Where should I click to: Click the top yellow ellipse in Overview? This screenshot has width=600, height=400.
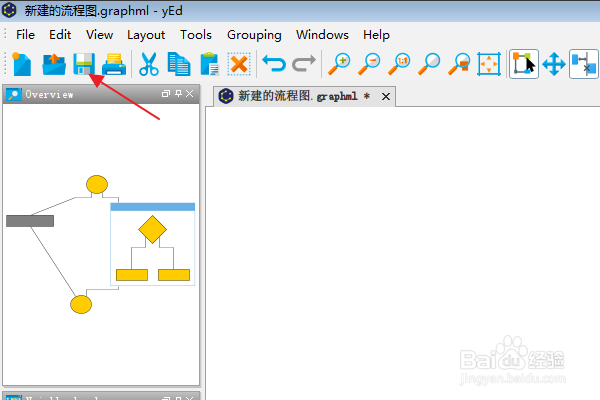97,184
